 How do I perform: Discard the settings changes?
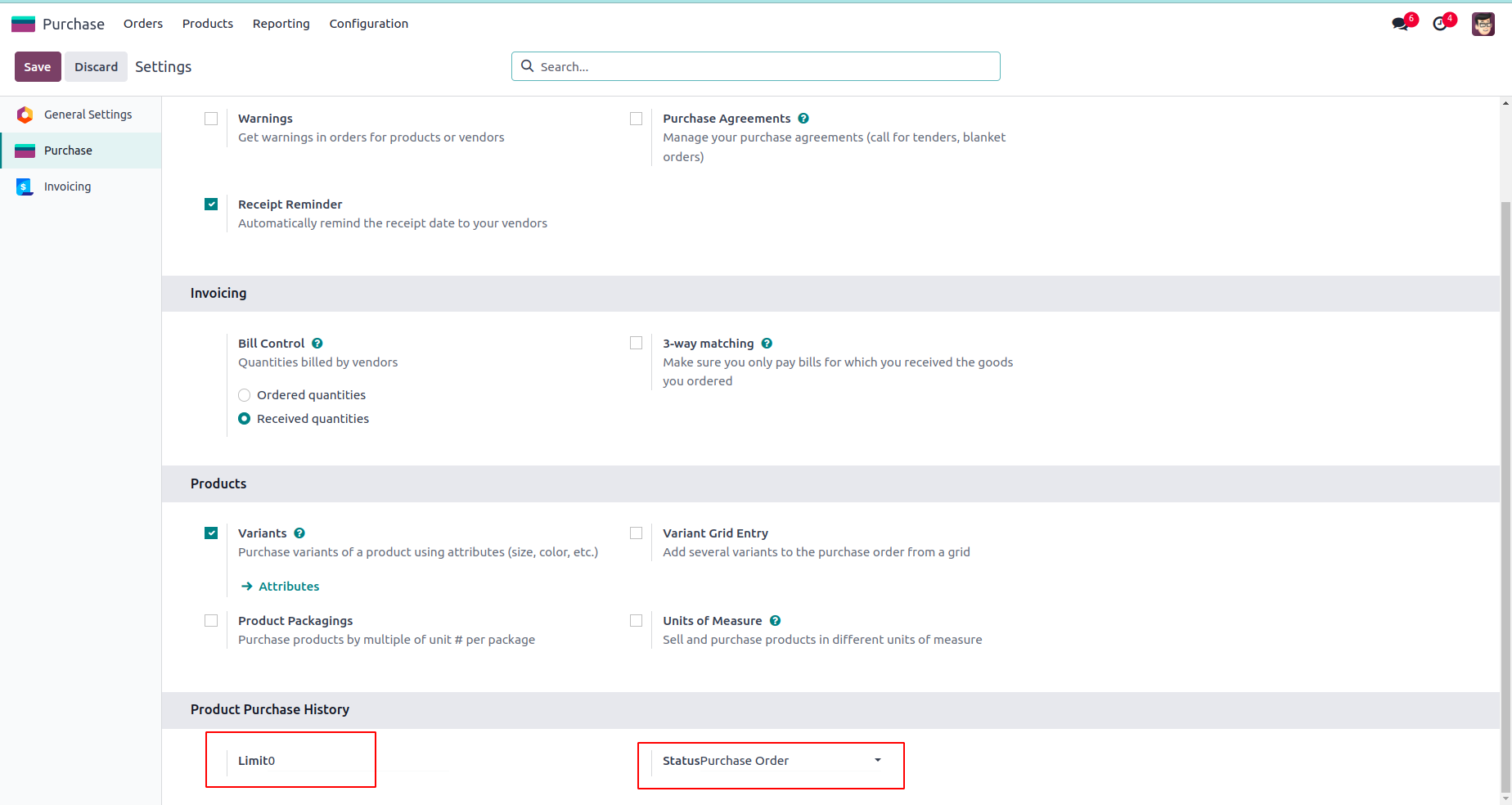point(97,67)
